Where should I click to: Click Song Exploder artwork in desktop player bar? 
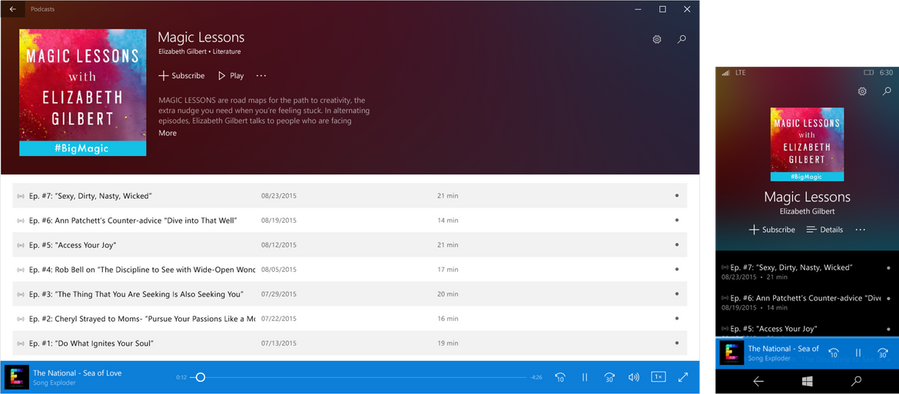click(17, 377)
